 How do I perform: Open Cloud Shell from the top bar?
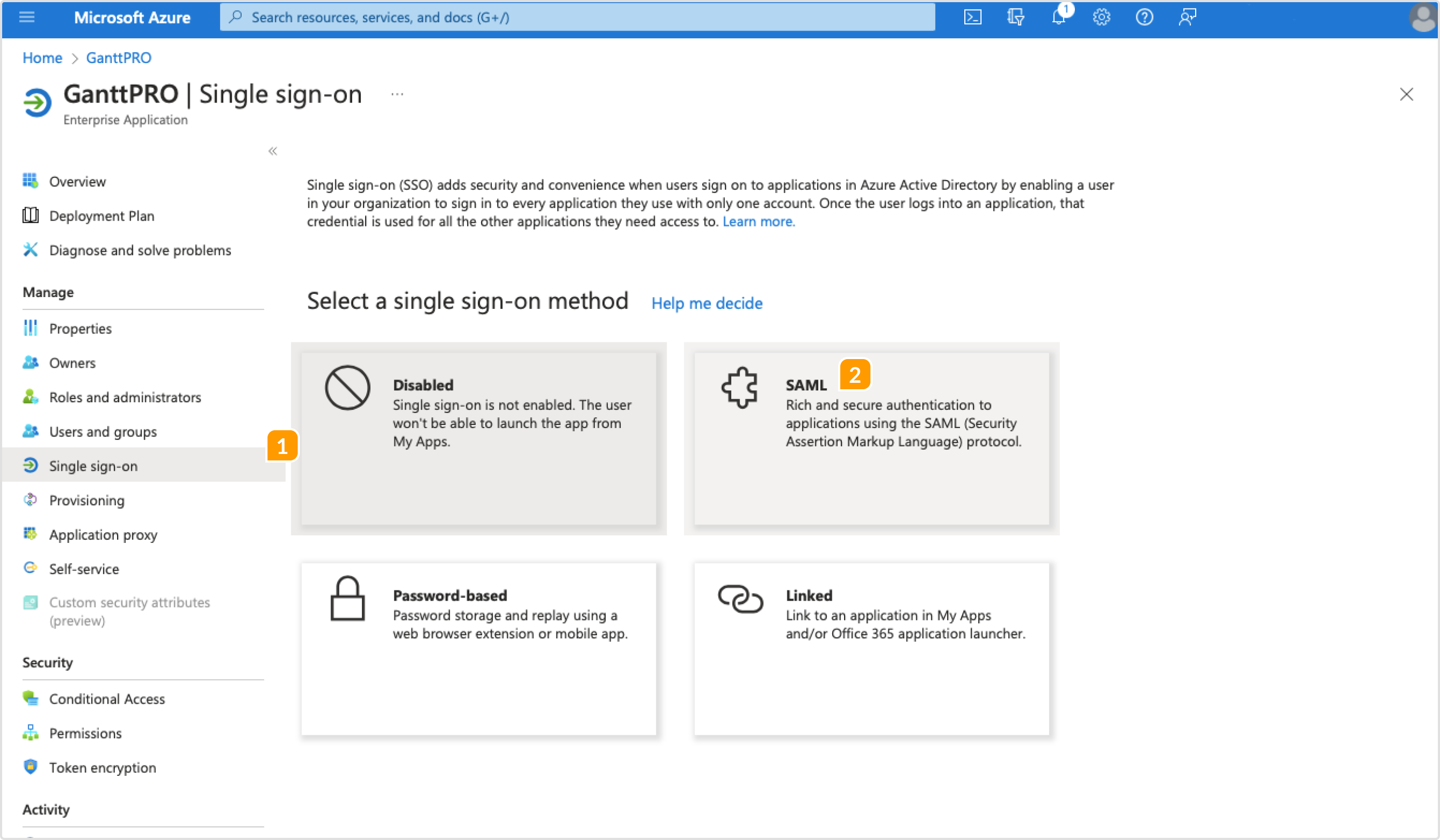972,17
